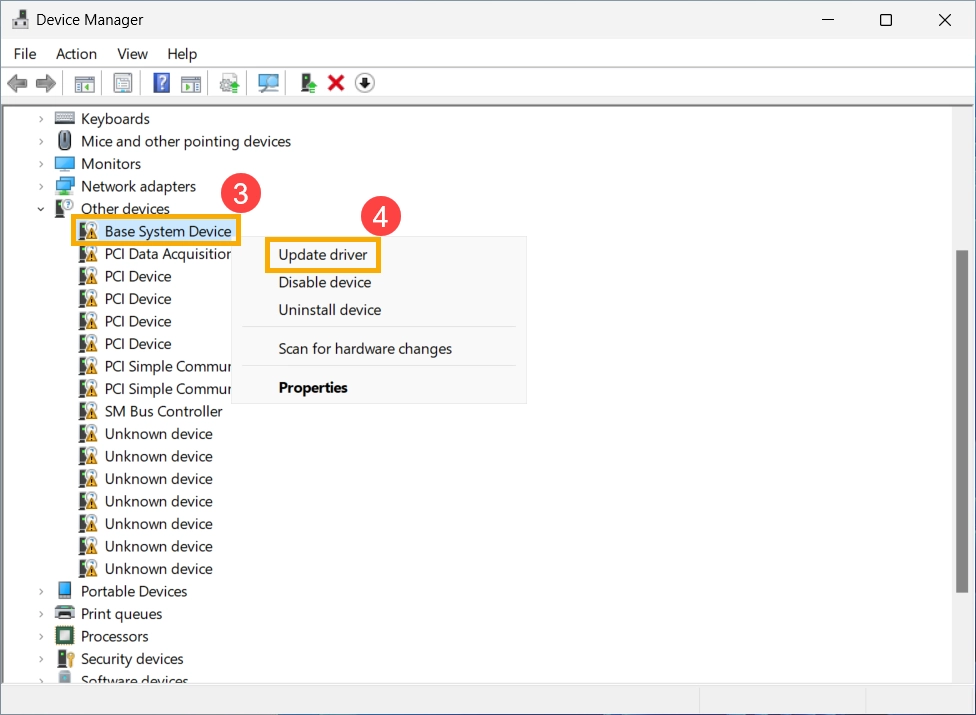Select the Monitors label
Screen dimensions: 976x715
pyautogui.click(x=111, y=164)
